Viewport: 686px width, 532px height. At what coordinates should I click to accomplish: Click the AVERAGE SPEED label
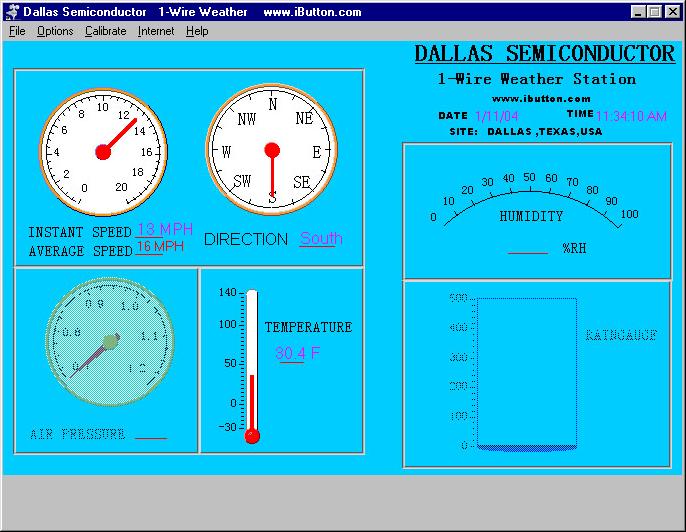80,251
